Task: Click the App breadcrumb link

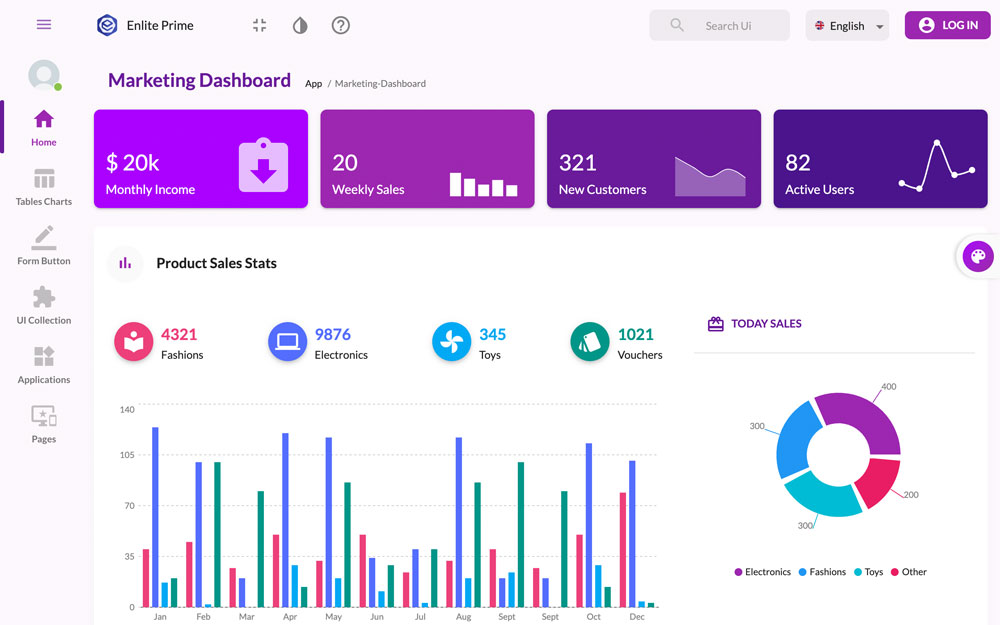Action: point(313,84)
